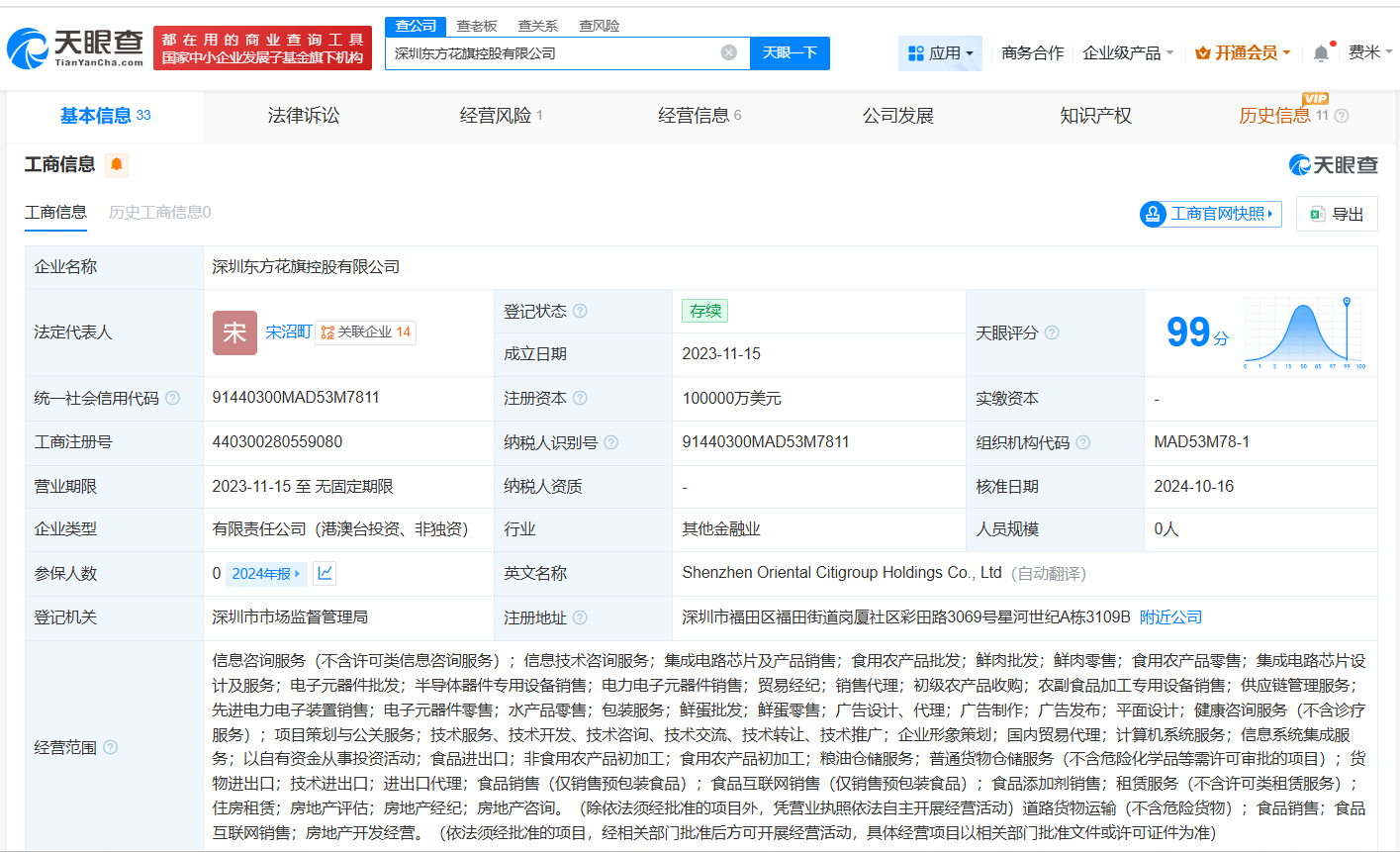
Task: Click the 宋 avatar of legal representative
Action: pyautogui.click(x=234, y=332)
